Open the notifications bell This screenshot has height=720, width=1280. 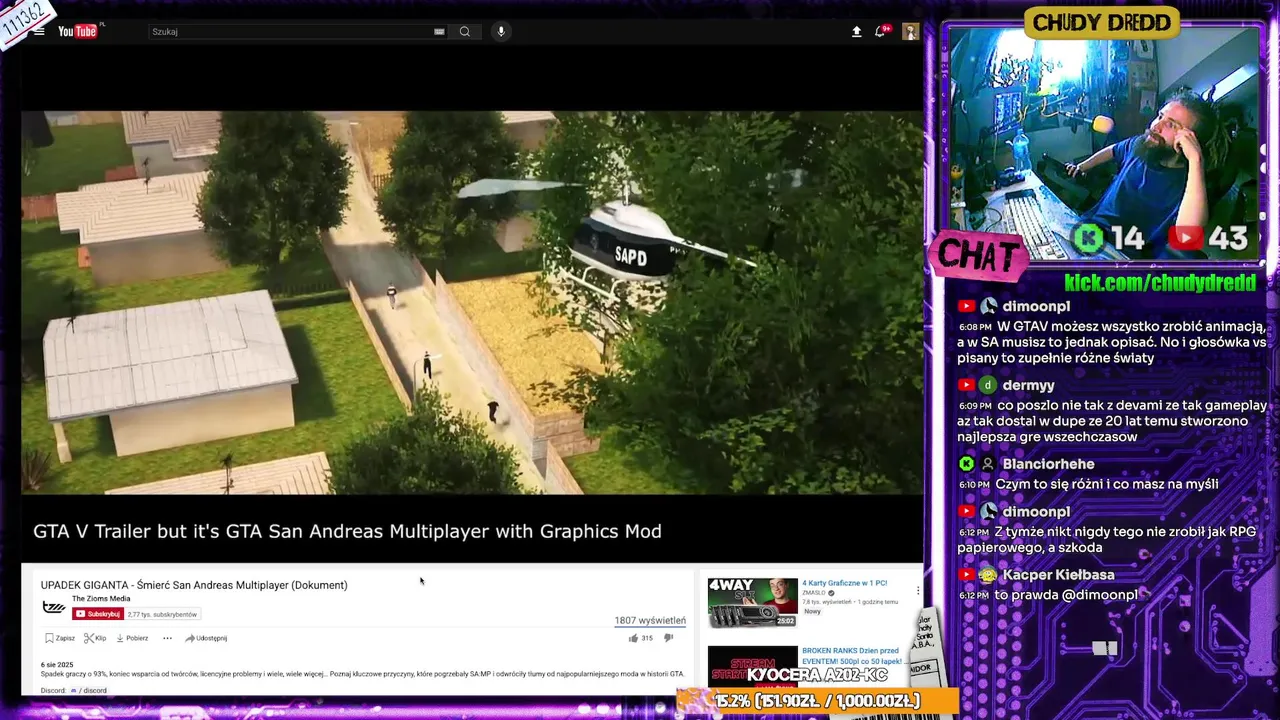click(881, 32)
